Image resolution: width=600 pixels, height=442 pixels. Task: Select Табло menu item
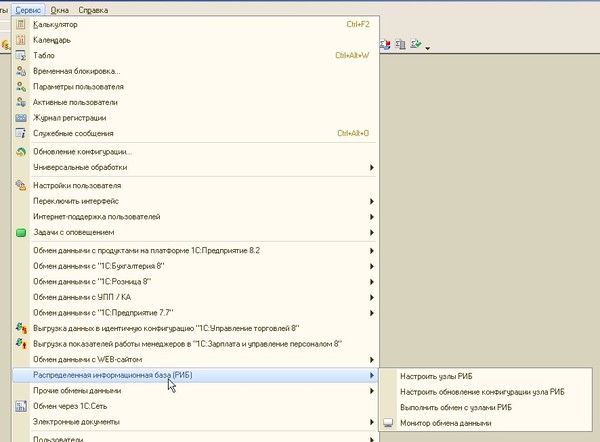point(195,55)
